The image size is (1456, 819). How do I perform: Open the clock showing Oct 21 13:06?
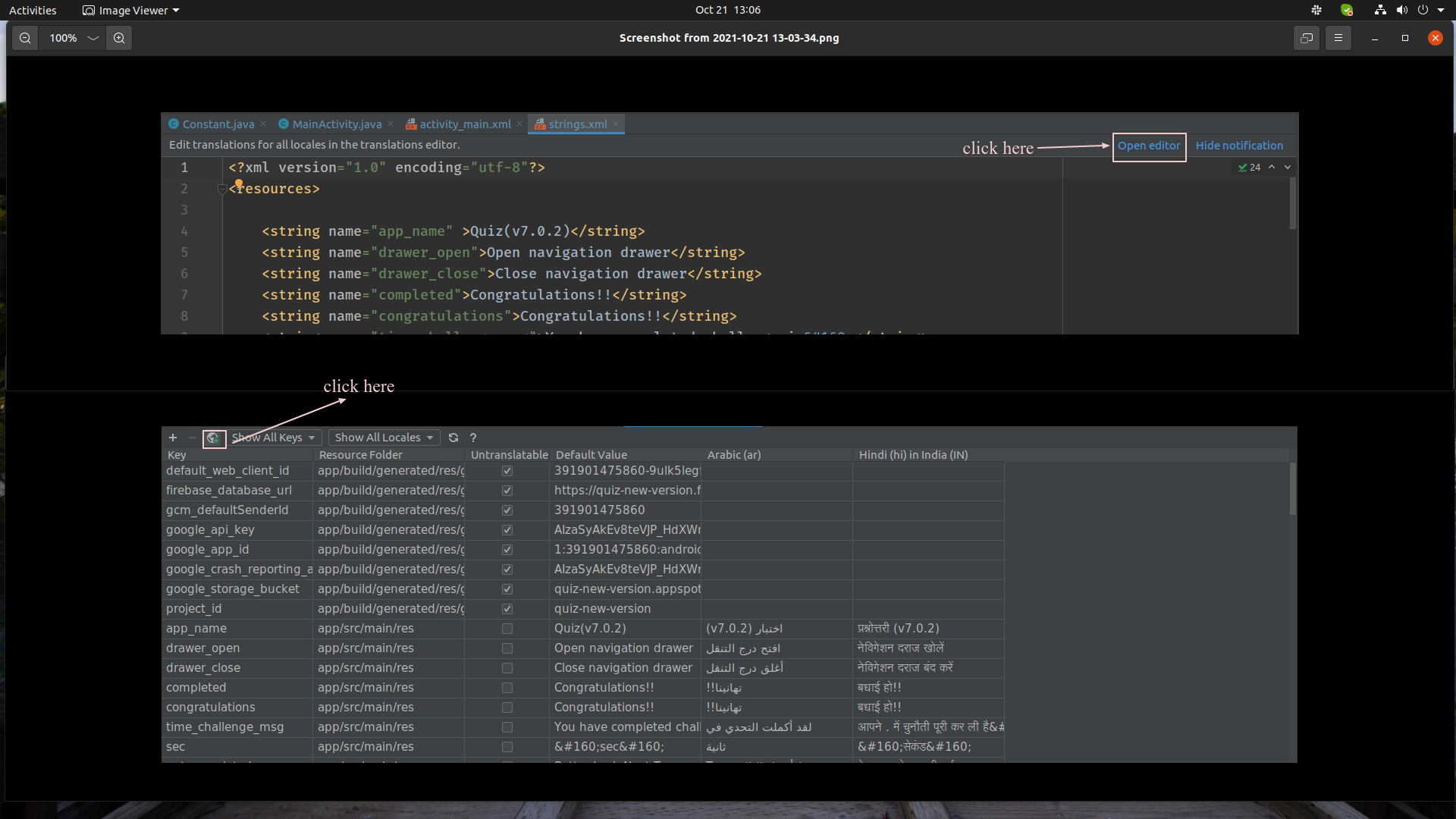(x=727, y=10)
